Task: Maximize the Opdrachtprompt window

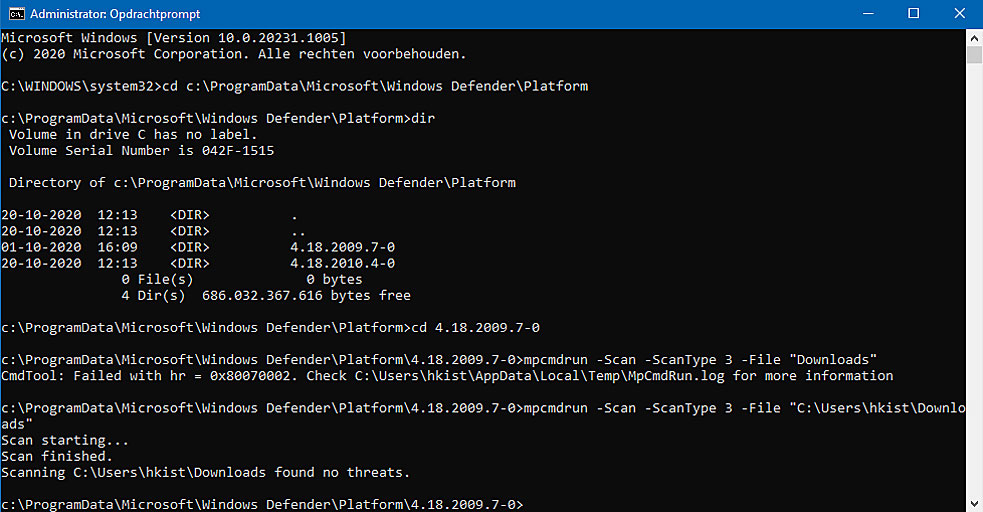Action: pos(913,13)
